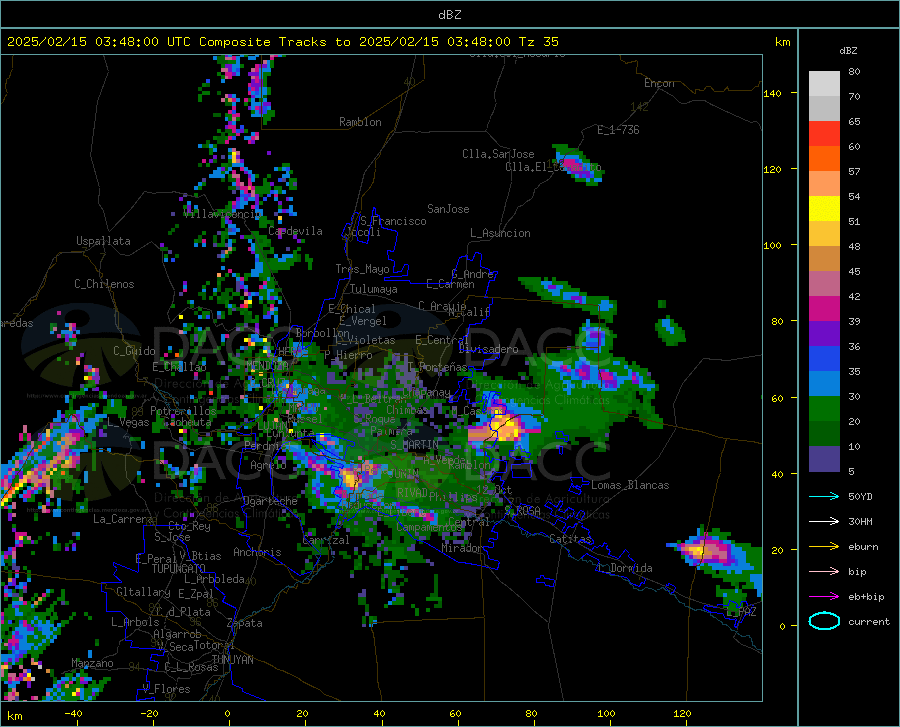Click the 'Zapata' map label

point(245,623)
